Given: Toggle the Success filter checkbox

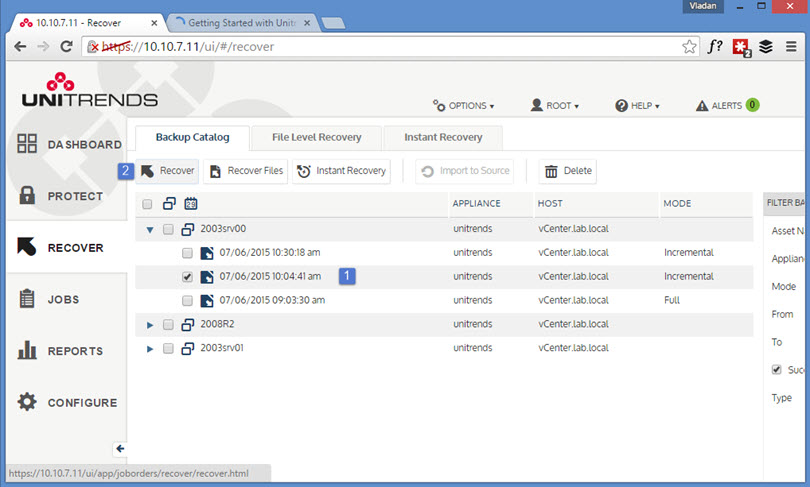Looking at the screenshot, I should coord(776,369).
